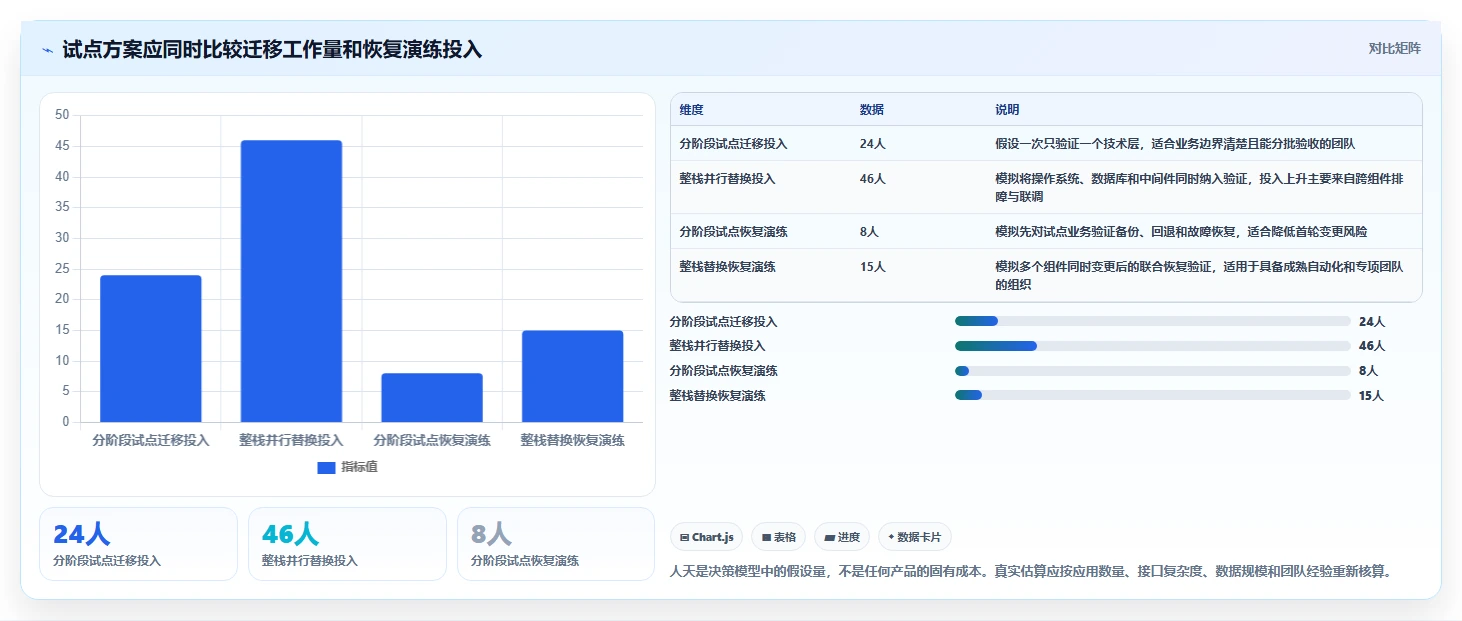Click description starting 模拟多个组件同时变更
This screenshot has height=621, width=1462.
(1199, 276)
